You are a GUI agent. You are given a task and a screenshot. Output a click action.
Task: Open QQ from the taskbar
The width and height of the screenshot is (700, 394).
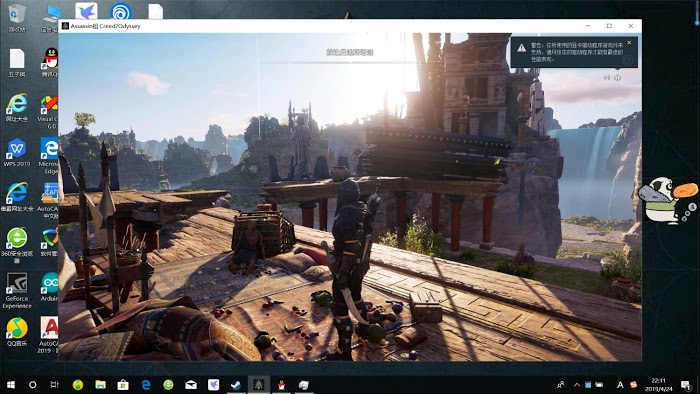(281, 385)
